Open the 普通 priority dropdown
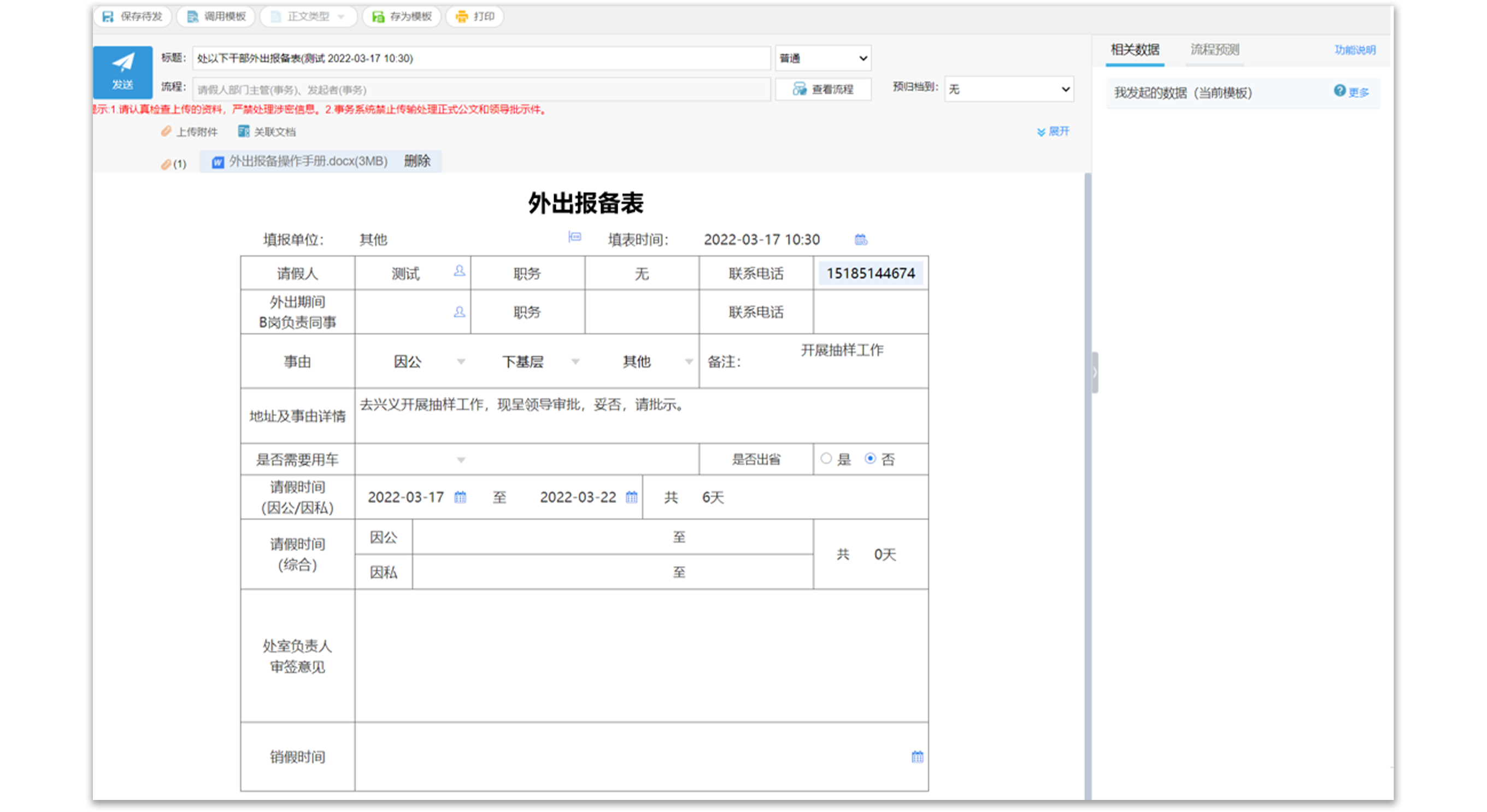The image size is (1487, 812). click(823, 58)
